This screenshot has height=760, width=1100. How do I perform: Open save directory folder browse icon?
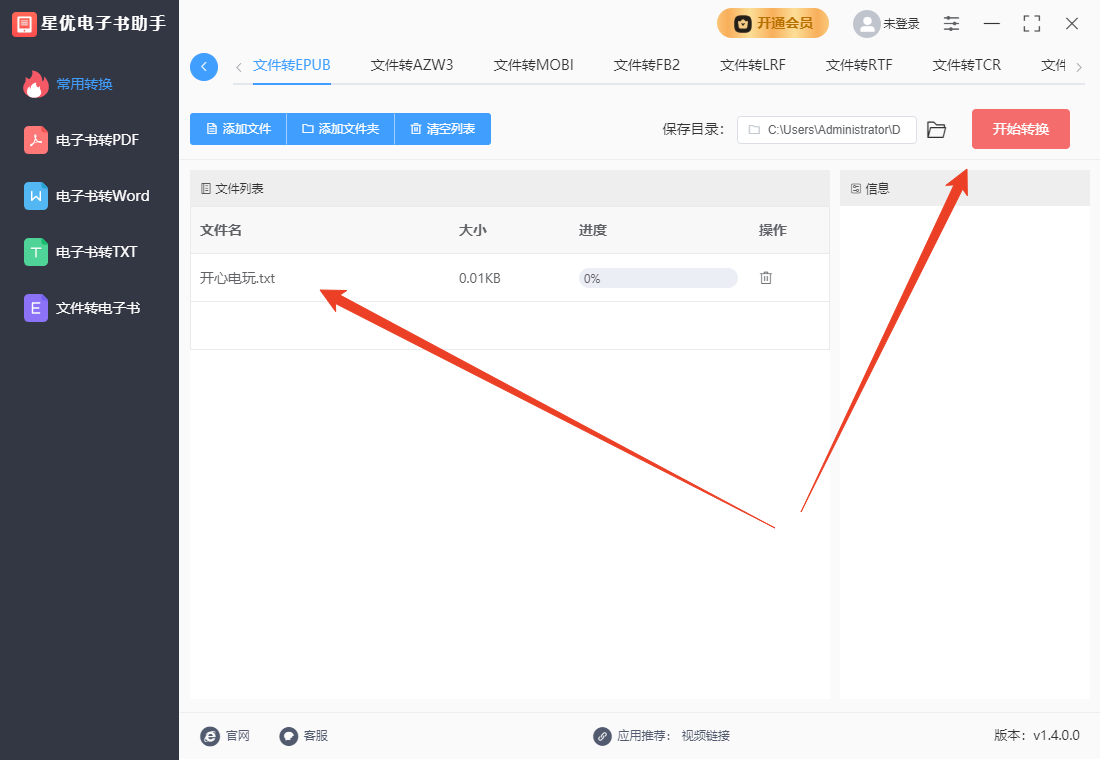[x=936, y=130]
